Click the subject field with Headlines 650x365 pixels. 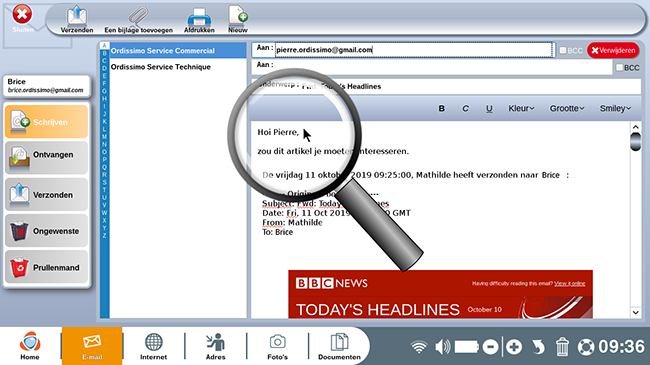(x=446, y=86)
